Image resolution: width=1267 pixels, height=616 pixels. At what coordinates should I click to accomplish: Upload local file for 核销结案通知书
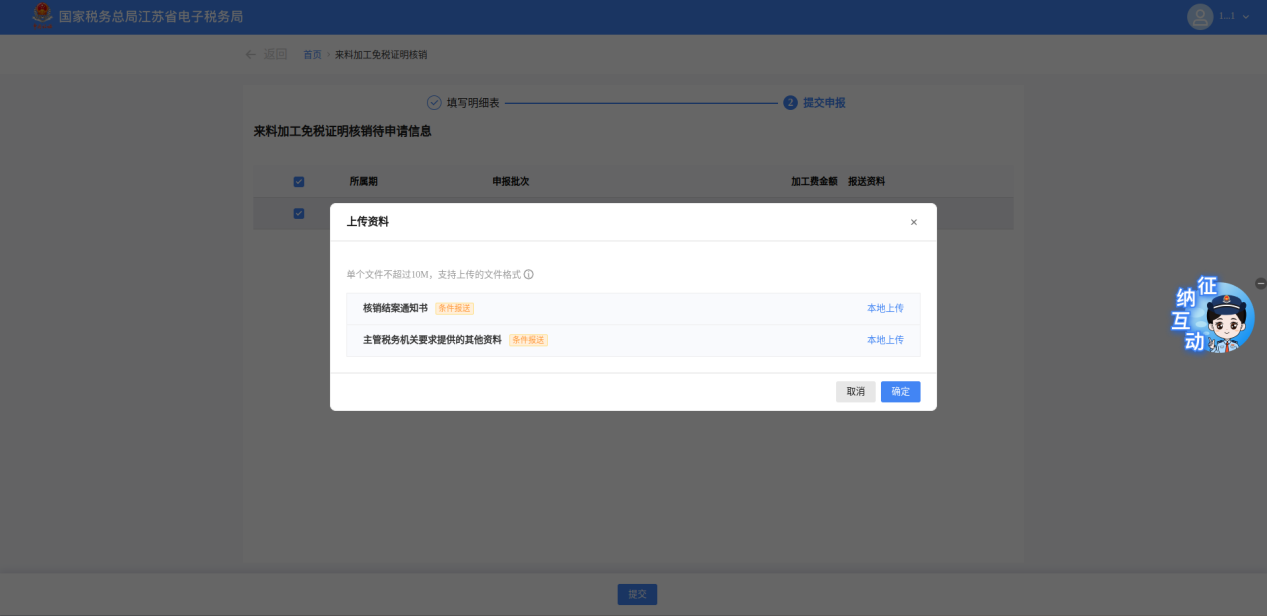[885, 308]
